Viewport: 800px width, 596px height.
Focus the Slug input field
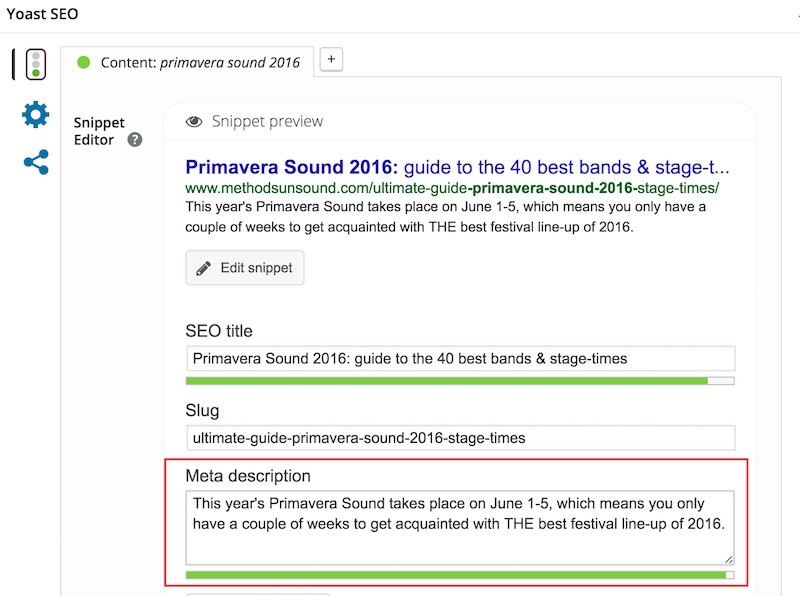(x=461, y=438)
